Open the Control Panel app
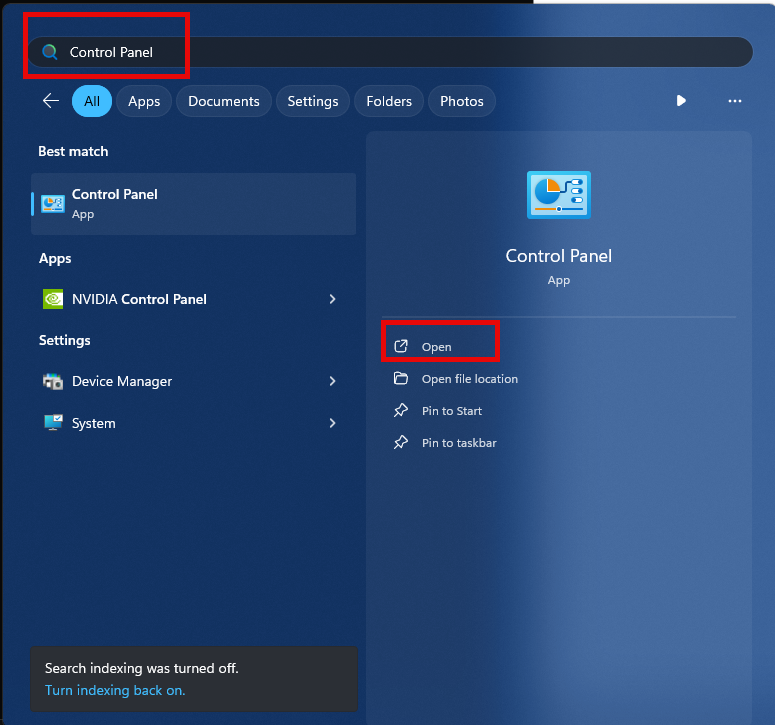 coord(437,347)
